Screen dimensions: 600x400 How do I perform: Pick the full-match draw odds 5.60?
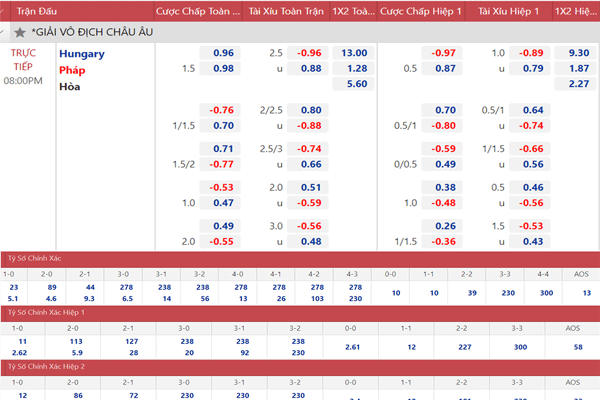pos(353,84)
